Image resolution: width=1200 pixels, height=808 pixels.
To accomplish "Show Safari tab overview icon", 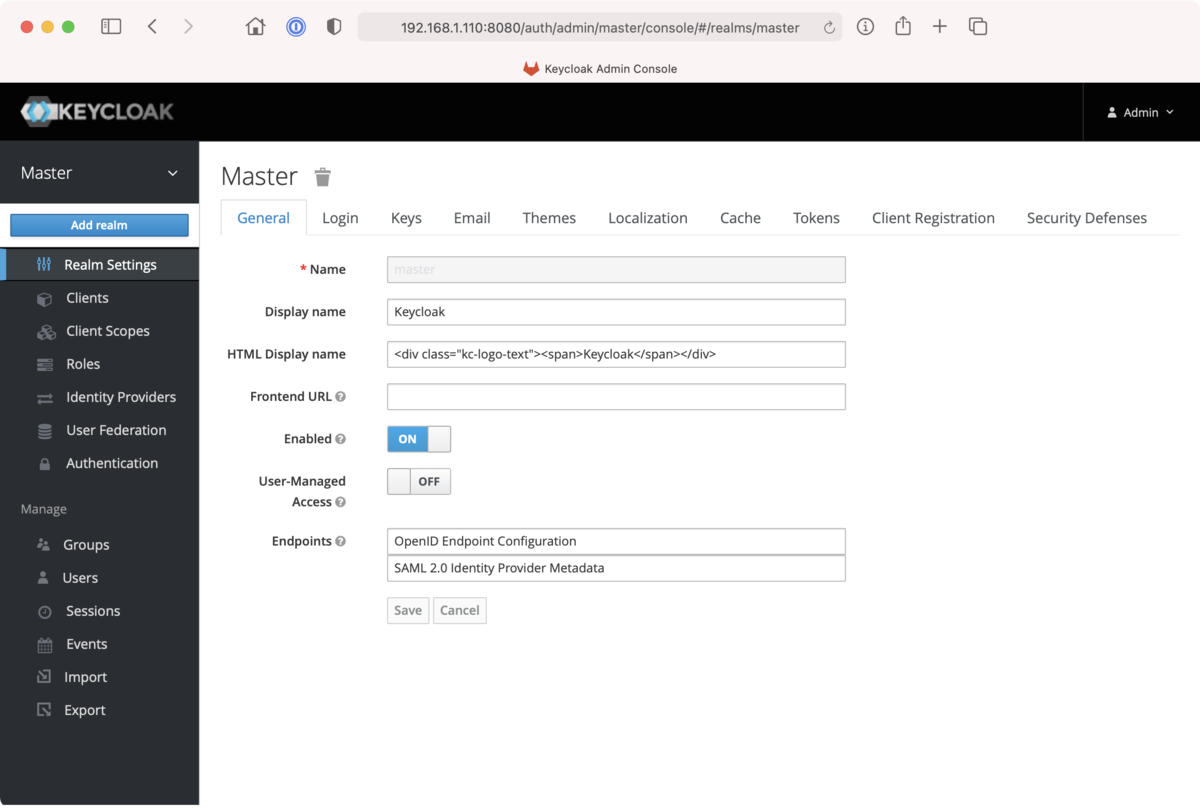I will coord(978,27).
